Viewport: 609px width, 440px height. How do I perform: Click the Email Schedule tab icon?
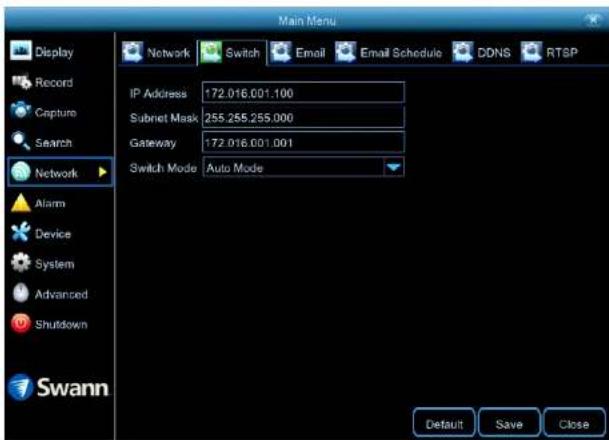click(x=346, y=52)
